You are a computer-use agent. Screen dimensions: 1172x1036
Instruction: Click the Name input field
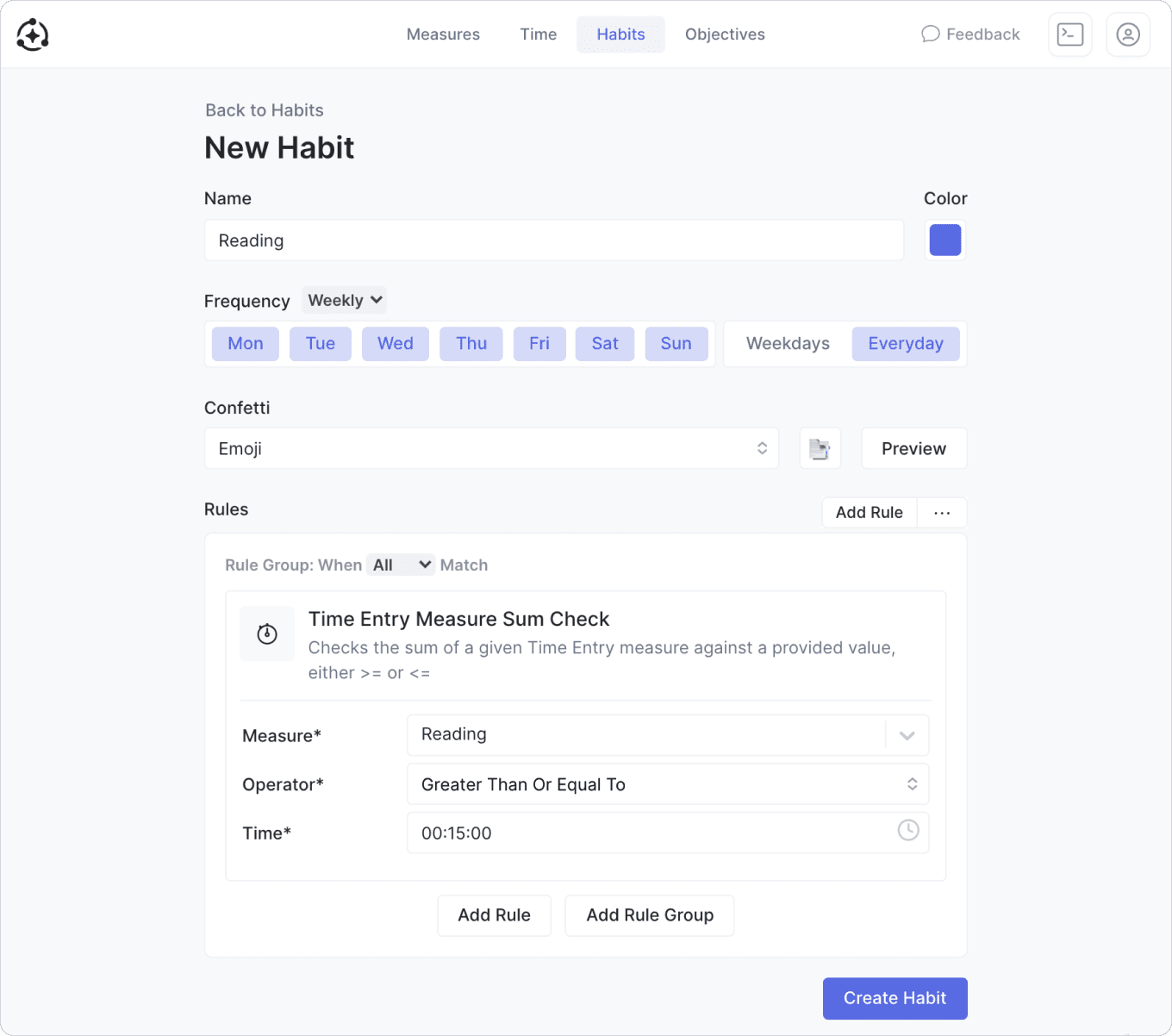tap(554, 240)
